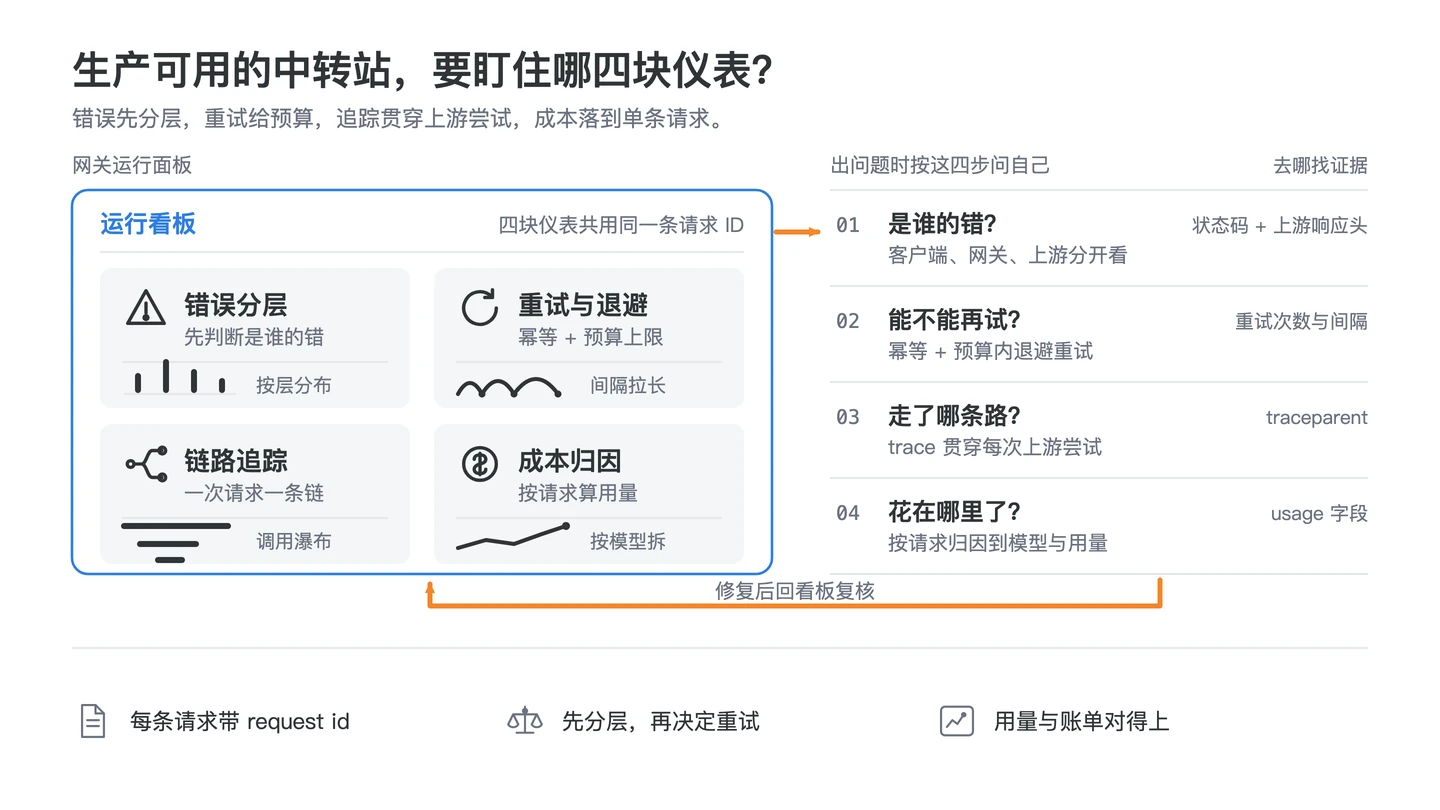Screen dimensions: 1440x810
Task: Click the card subtitle 先判断是谁的错
Action: point(254,337)
